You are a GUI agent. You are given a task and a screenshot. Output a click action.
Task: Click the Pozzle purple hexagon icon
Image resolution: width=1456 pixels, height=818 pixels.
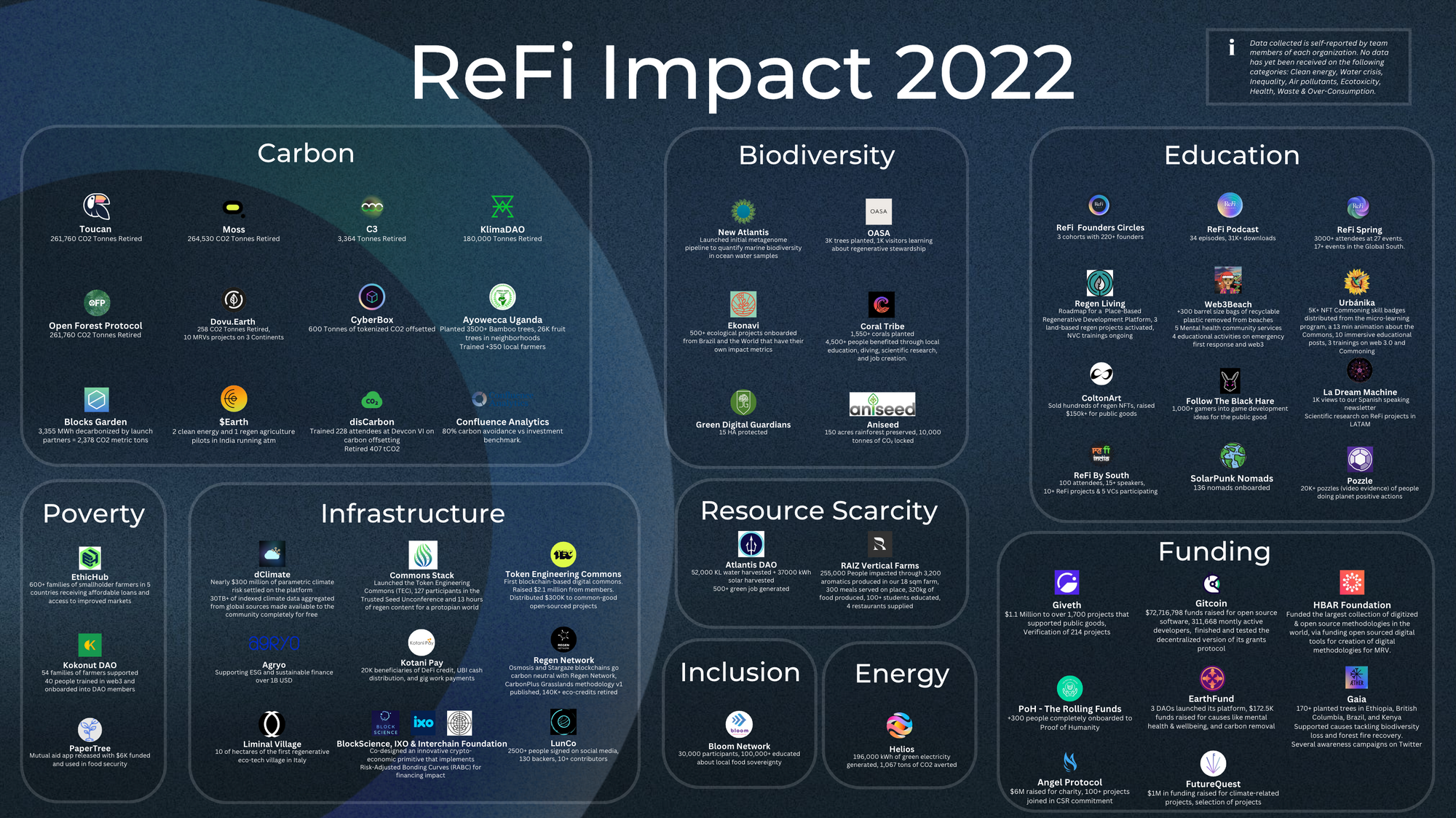pos(1359,460)
